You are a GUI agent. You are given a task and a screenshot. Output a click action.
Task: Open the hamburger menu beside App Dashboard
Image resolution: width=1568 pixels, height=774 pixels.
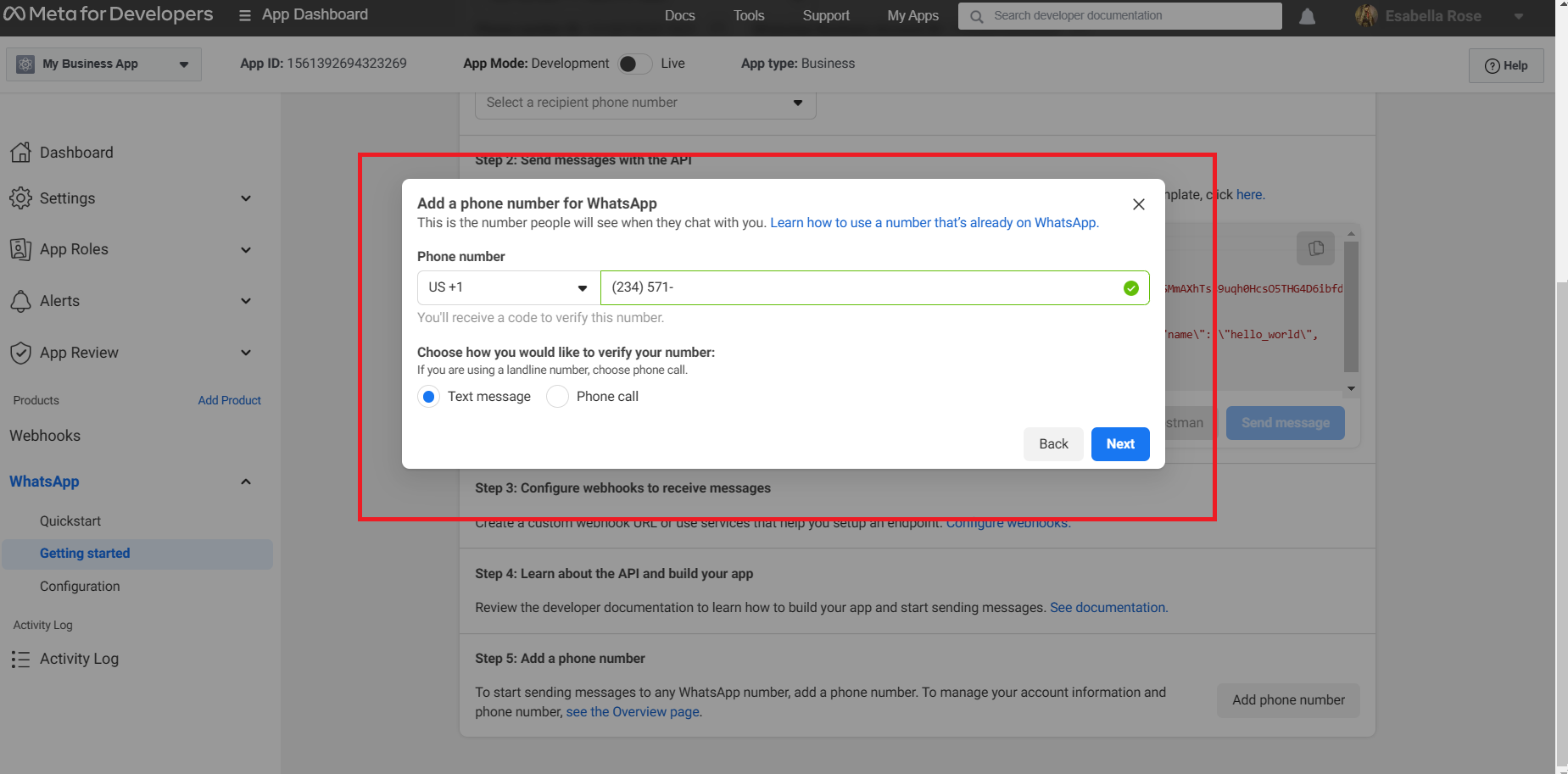pyautogui.click(x=245, y=15)
